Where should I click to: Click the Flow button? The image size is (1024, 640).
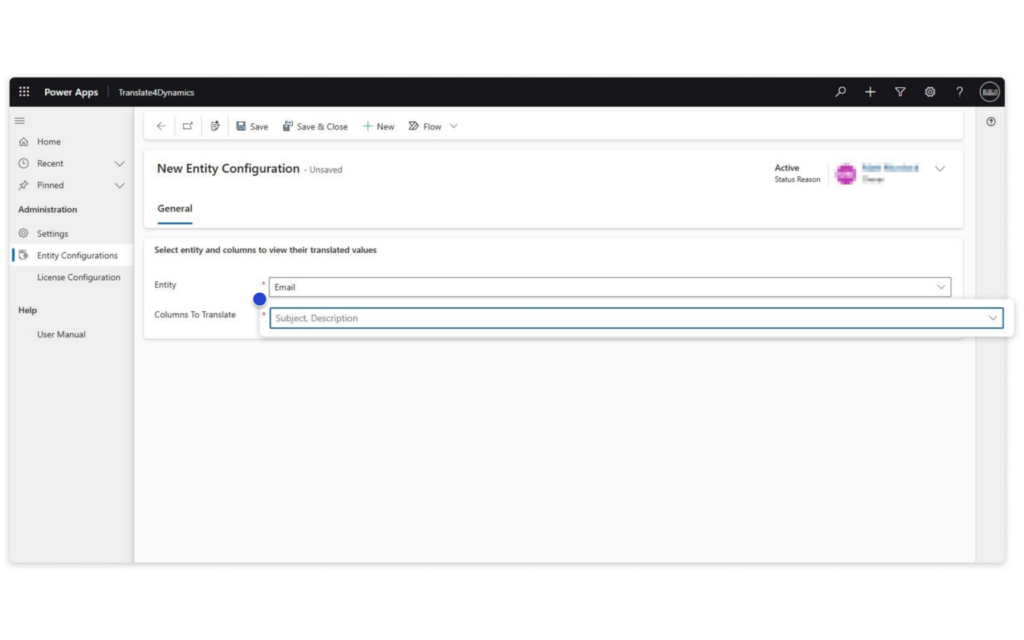pos(425,126)
